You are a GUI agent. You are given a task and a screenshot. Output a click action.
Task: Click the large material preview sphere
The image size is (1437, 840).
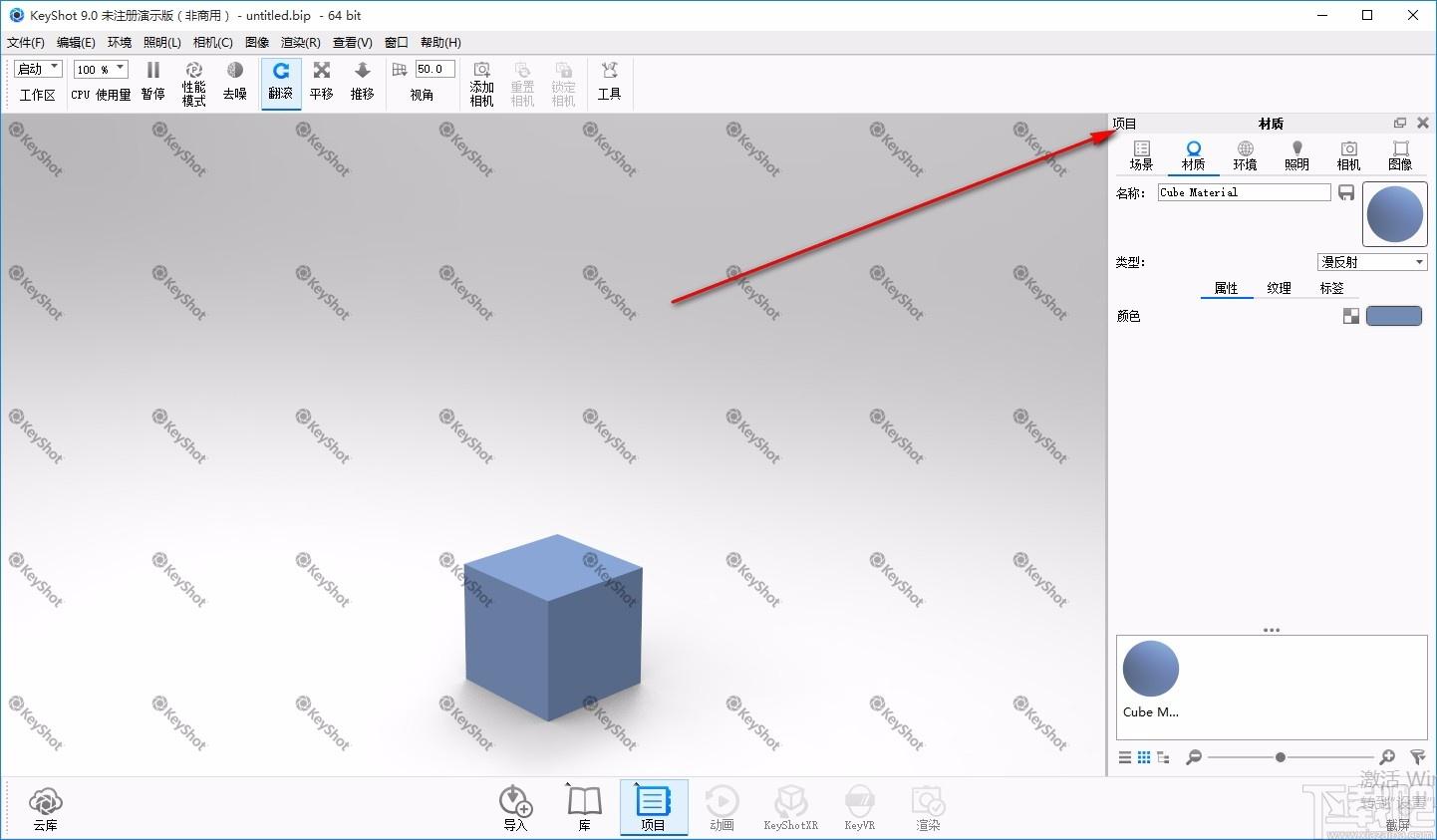[x=1395, y=214]
